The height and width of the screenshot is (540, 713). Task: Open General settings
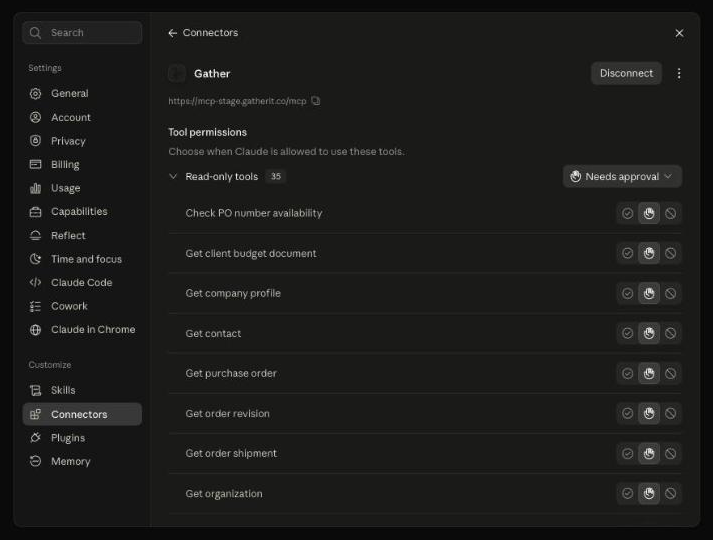tap(82, 94)
